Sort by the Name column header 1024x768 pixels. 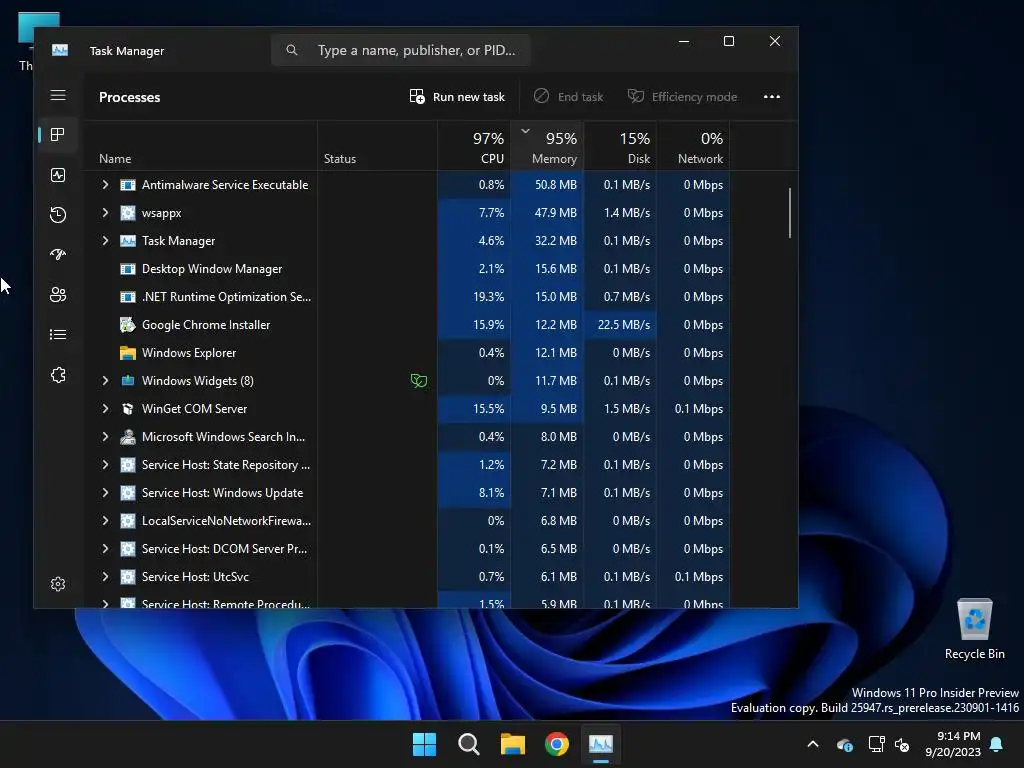[201, 146]
